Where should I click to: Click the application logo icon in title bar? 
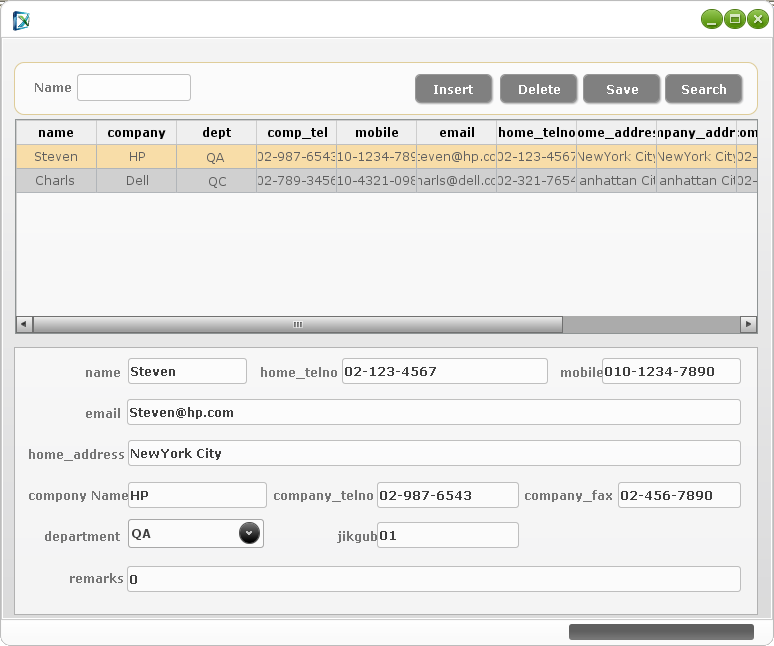[x=21, y=20]
